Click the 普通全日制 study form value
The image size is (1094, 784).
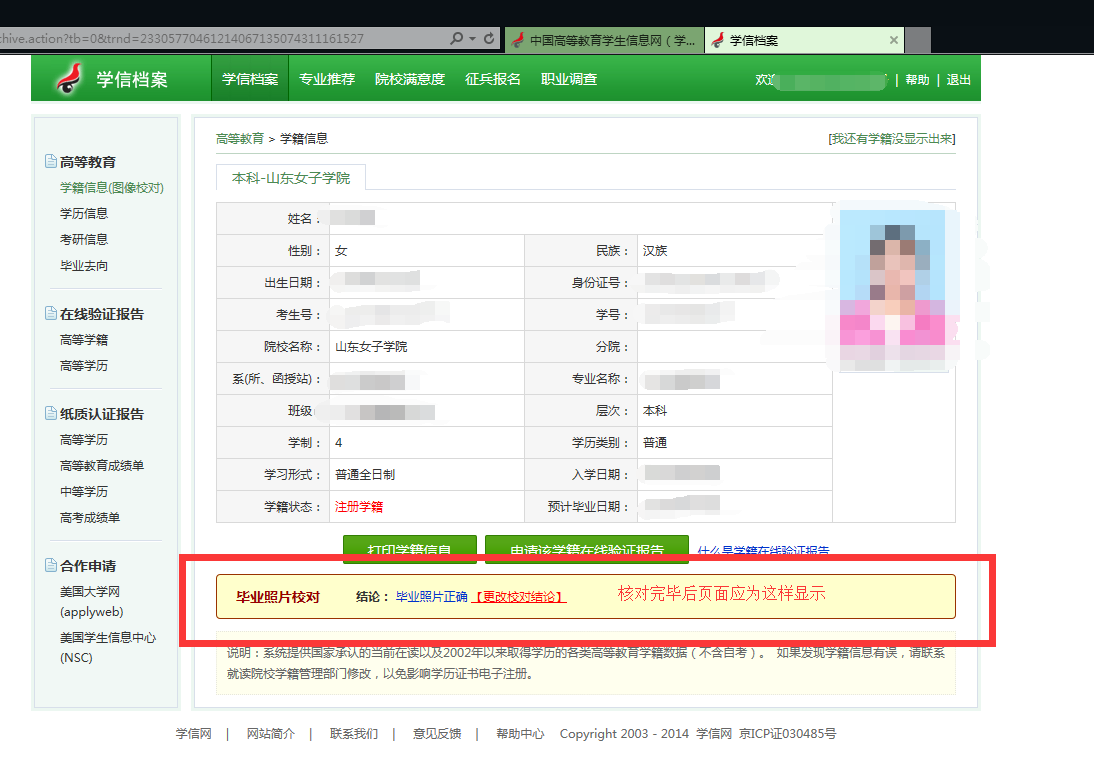click(365, 474)
